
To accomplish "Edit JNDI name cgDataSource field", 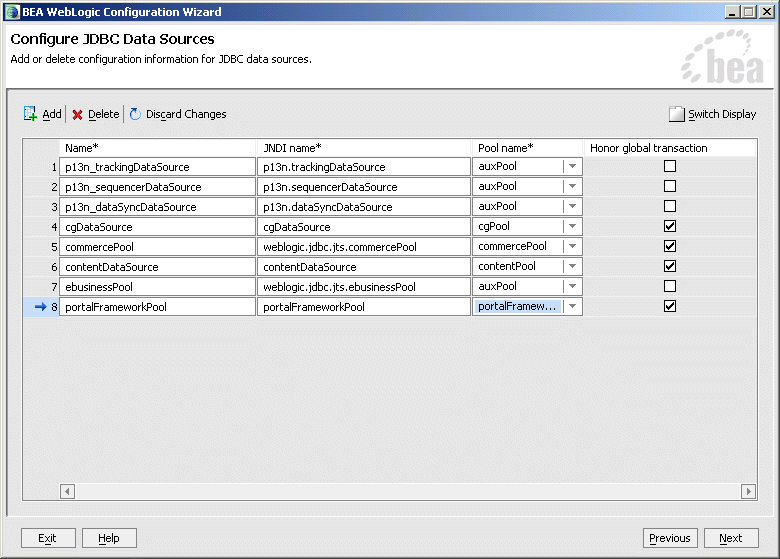I will point(364,227).
